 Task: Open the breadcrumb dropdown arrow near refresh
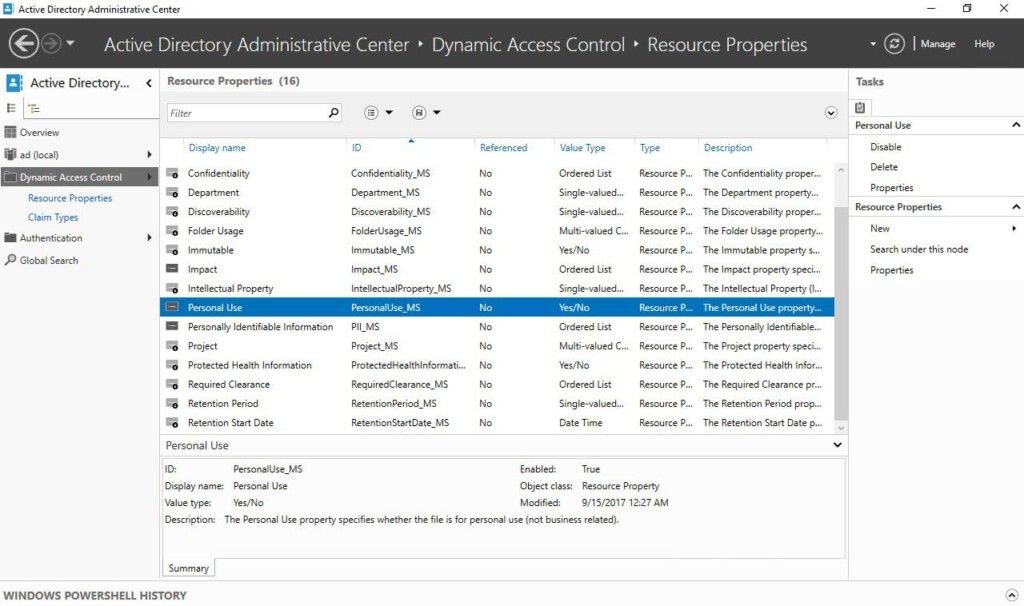point(872,44)
